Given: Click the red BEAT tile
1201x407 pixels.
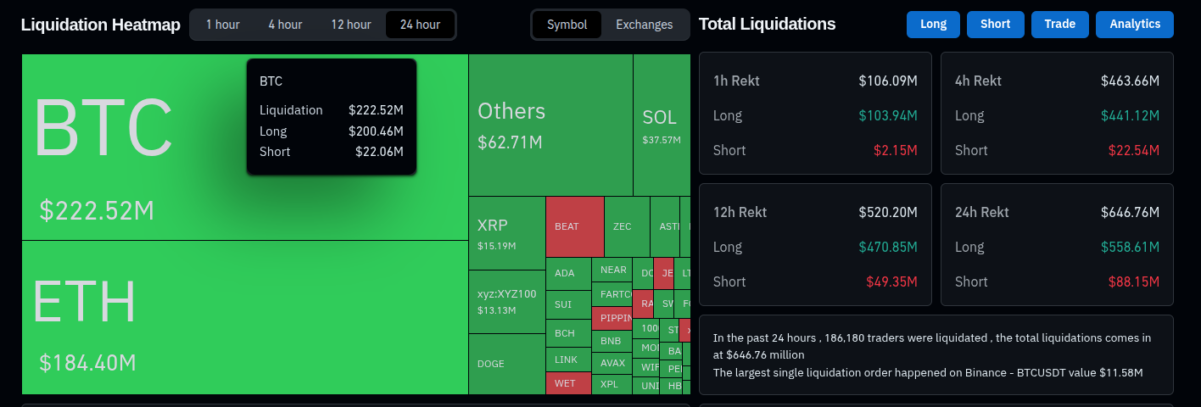Looking at the screenshot, I should 574,226.
